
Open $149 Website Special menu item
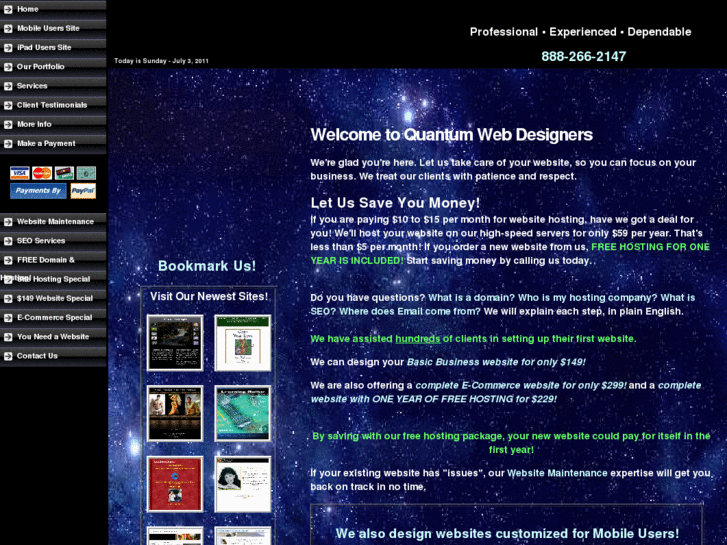click(53, 298)
